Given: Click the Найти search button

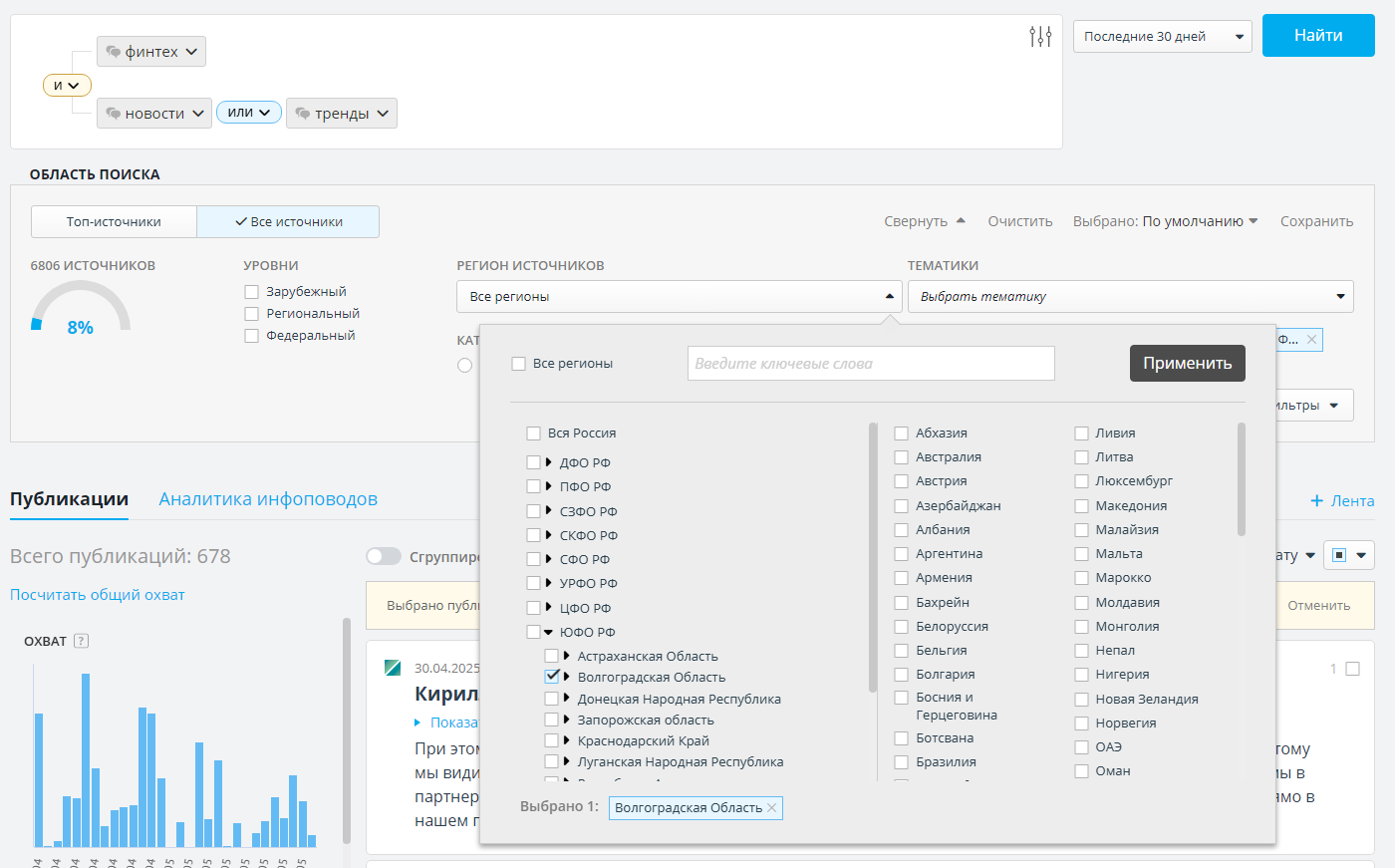Looking at the screenshot, I should [1318, 36].
